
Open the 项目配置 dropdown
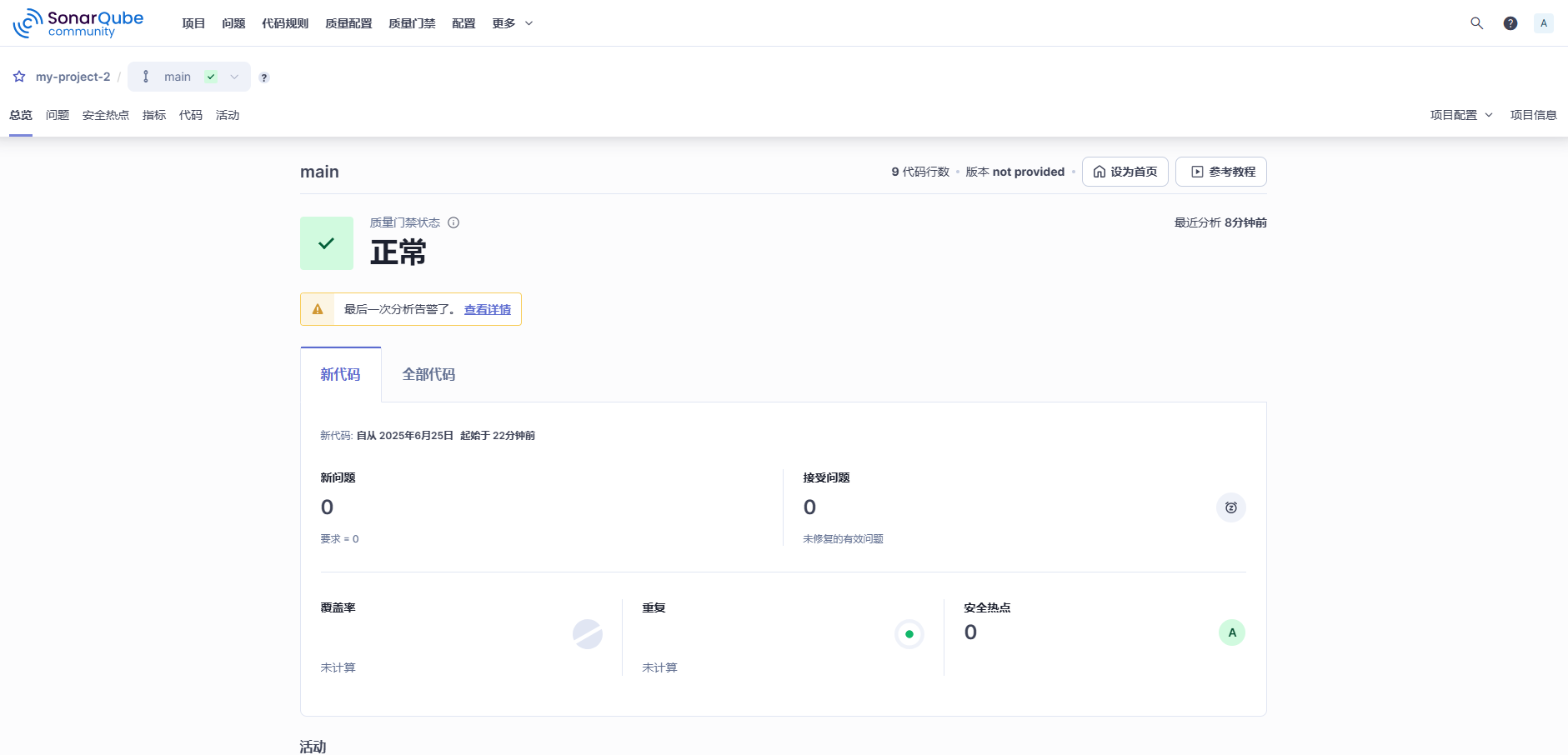(1460, 115)
